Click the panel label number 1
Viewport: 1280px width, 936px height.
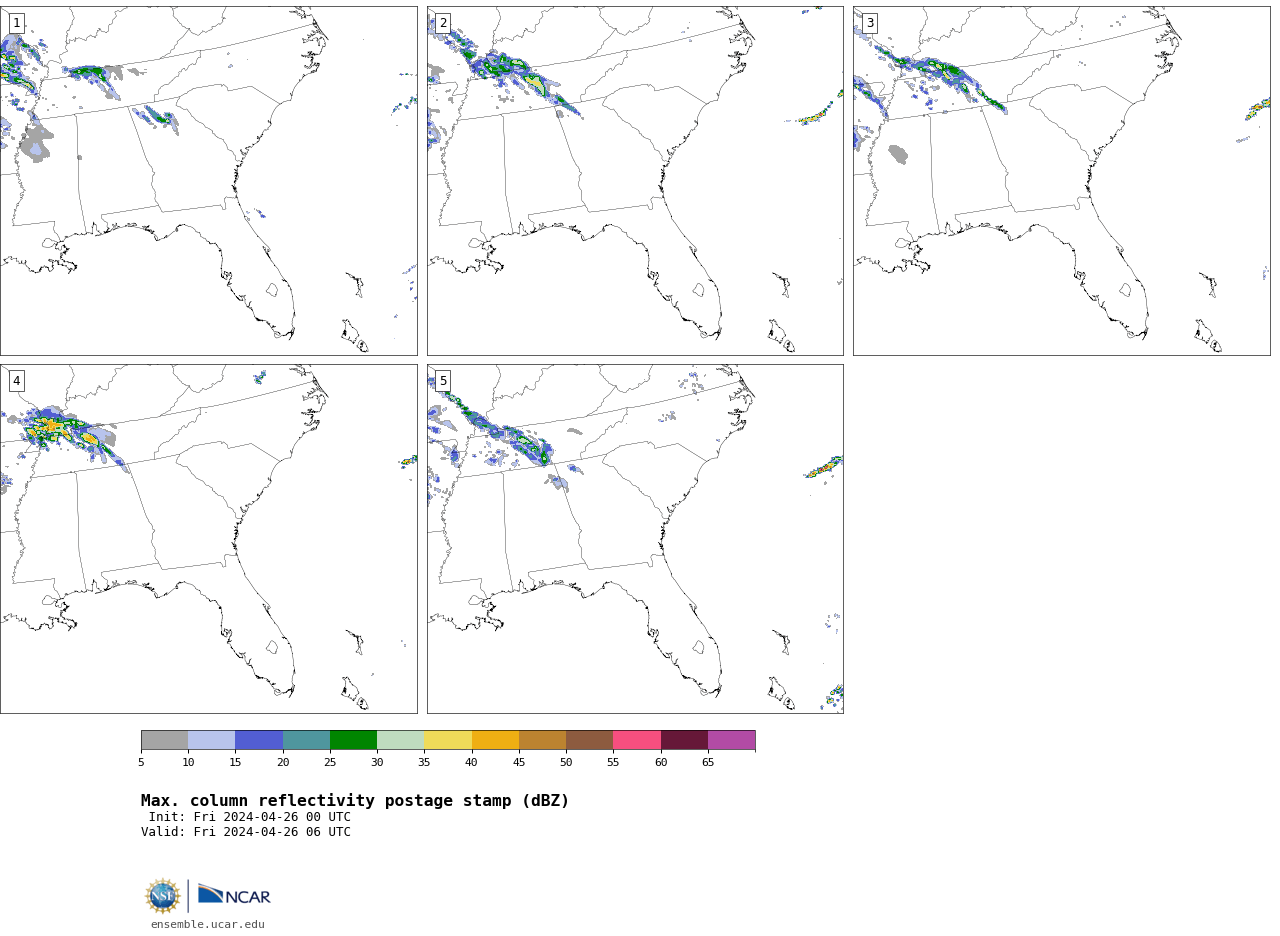16,23
